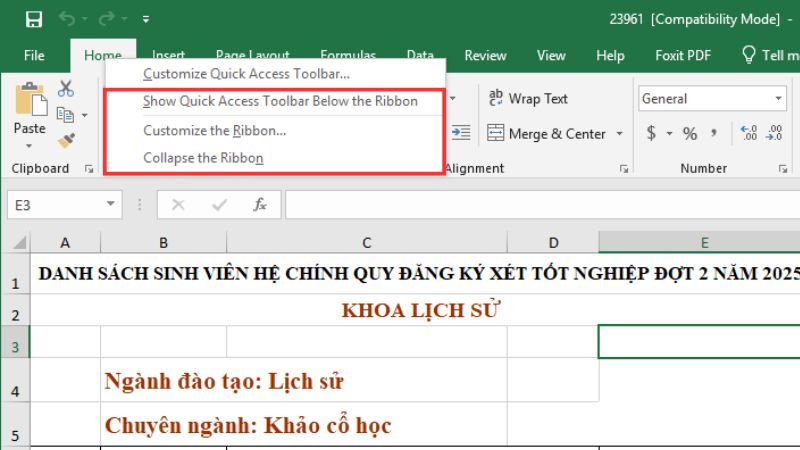The height and width of the screenshot is (450, 800).
Task: Click the Insert Function fx icon
Action: (259, 205)
